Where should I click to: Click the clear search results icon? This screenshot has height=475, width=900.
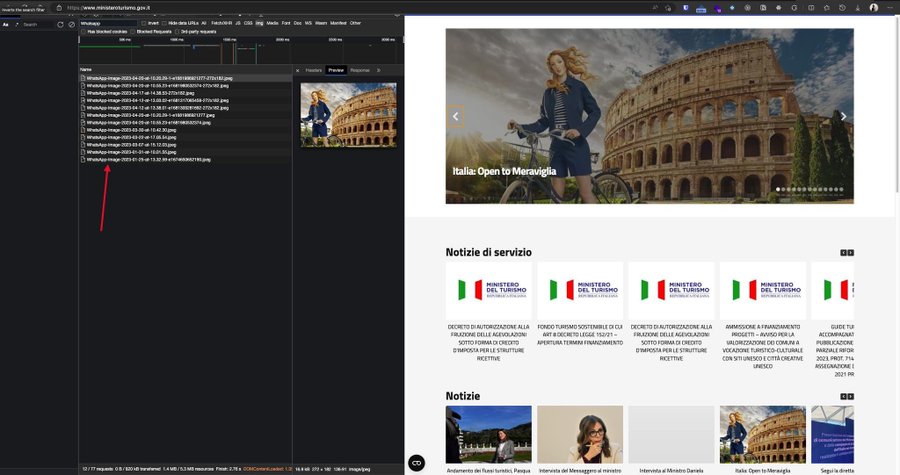pyautogui.click(x=73, y=24)
